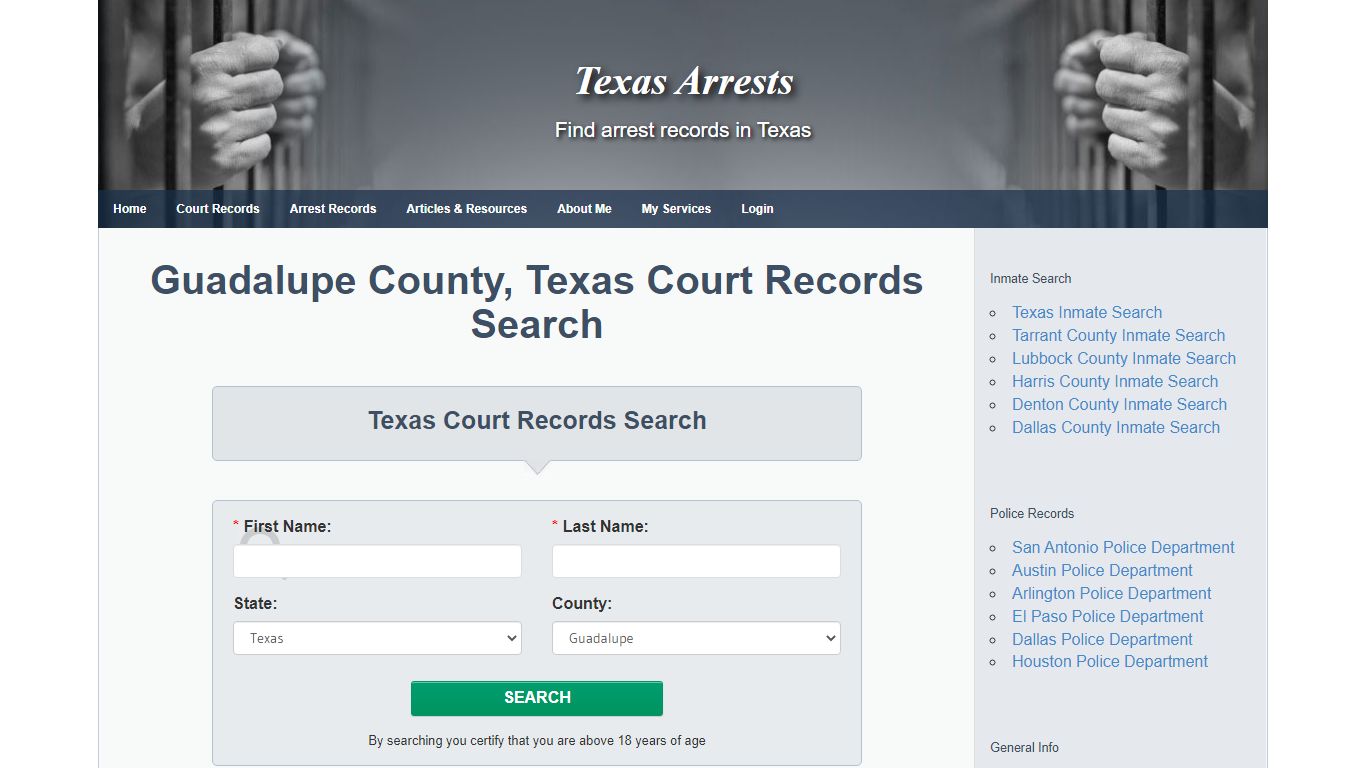Open Lubbock County Inmate Search link
This screenshot has width=1366, height=768.
[x=1124, y=358]
